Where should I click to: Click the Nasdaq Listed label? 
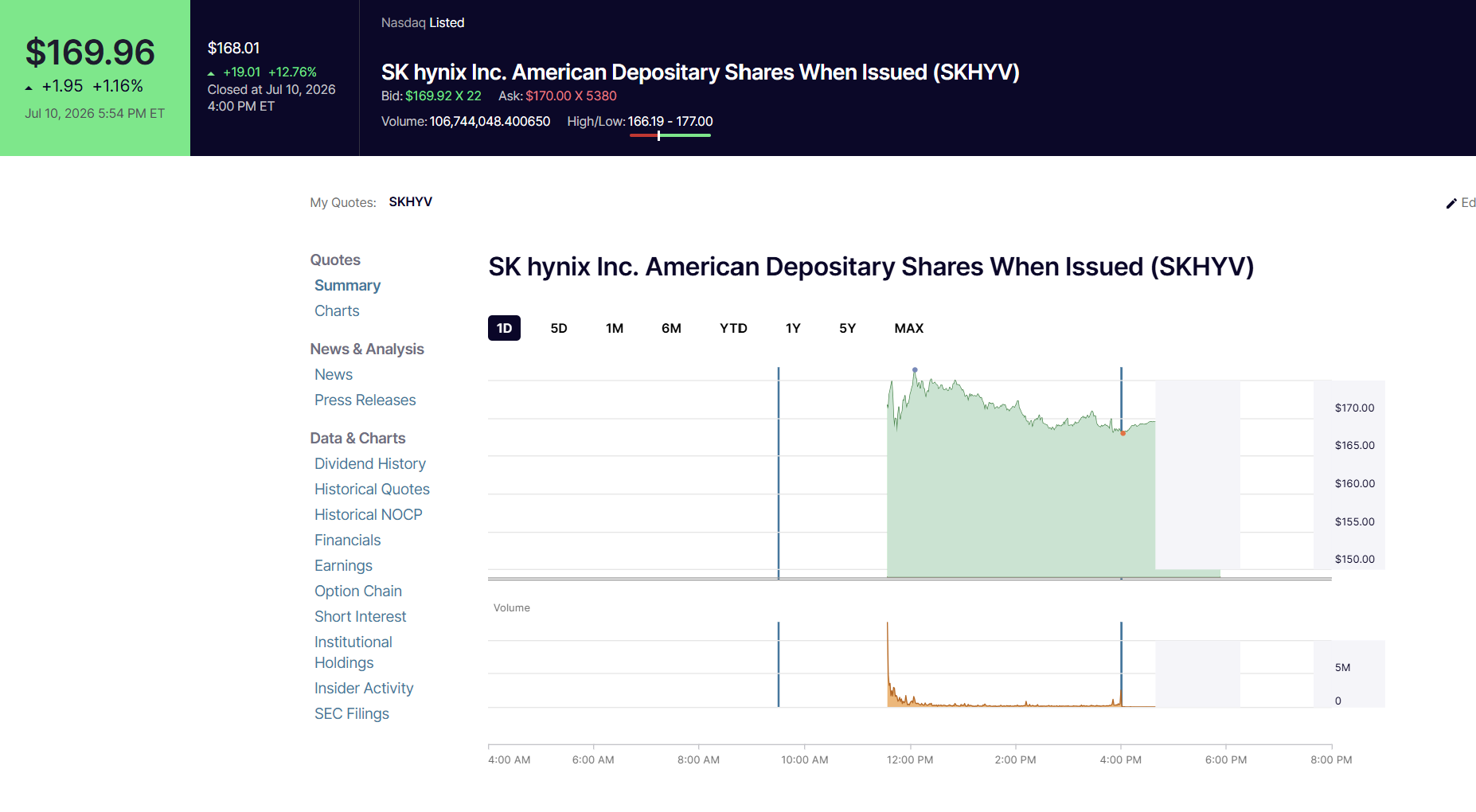[x=422, y=22]
